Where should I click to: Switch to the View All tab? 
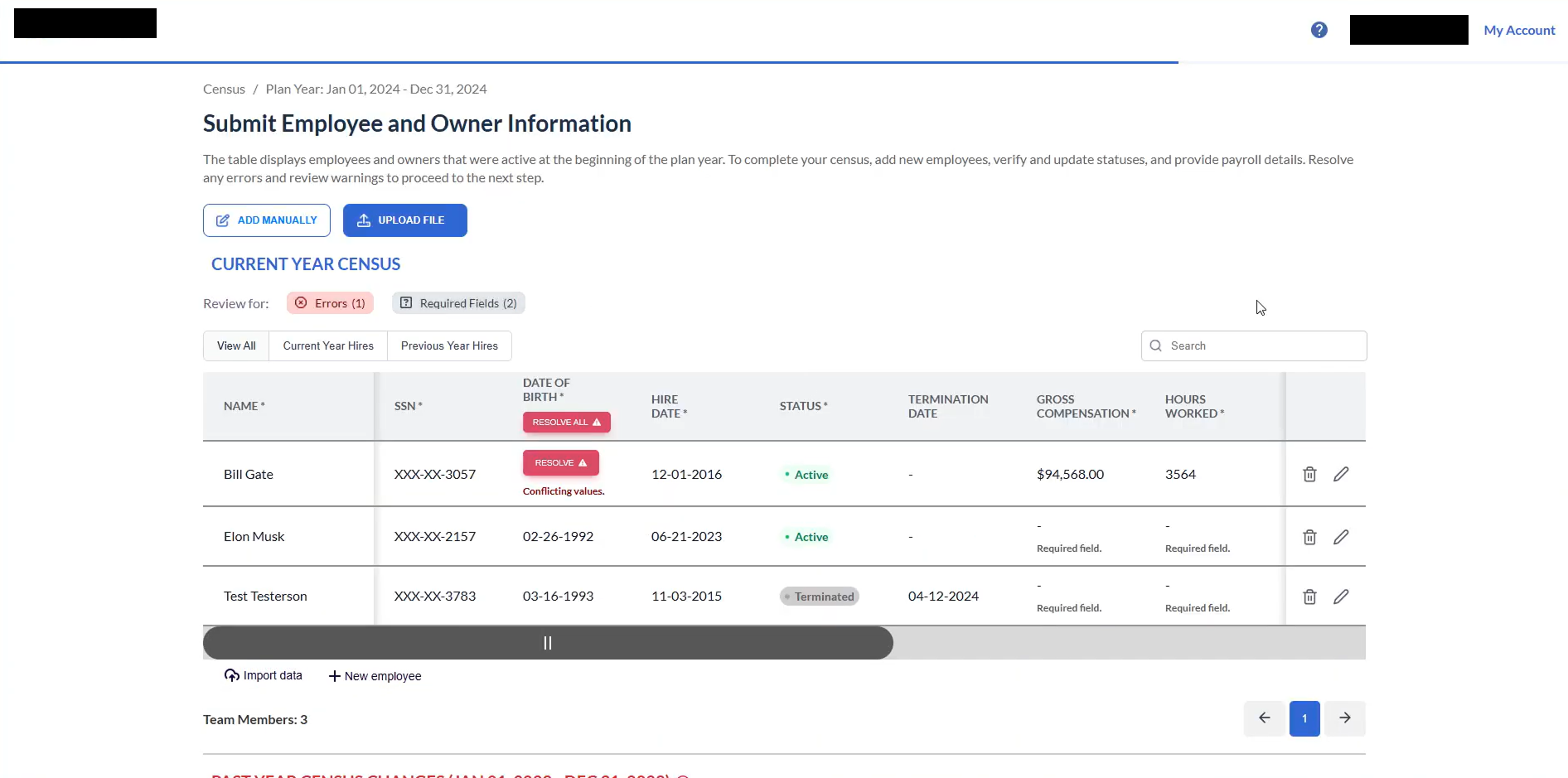pyautogui.click(x=235, y=346)
